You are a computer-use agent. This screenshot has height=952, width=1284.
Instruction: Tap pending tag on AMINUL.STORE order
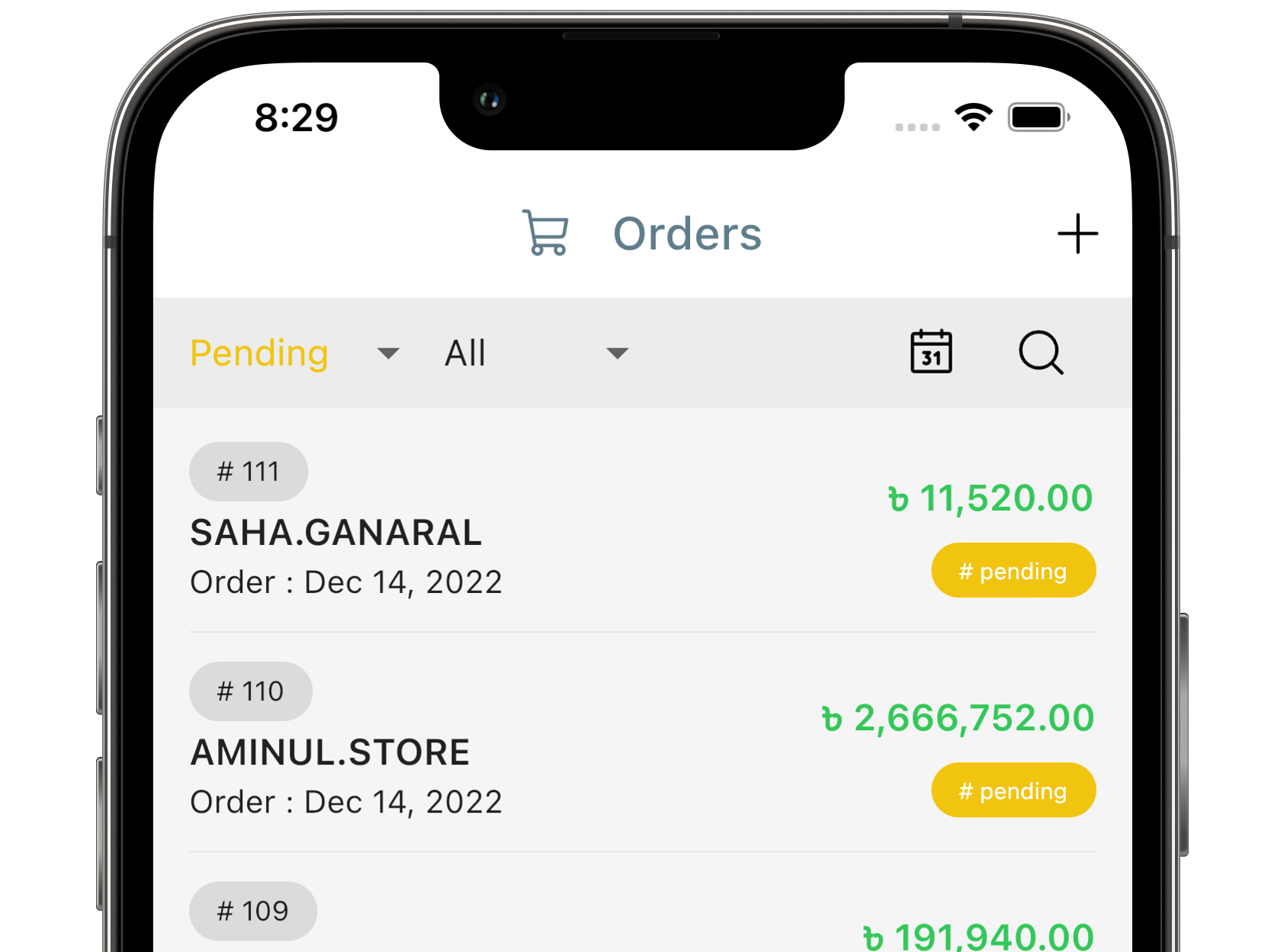click(1013, 790)
